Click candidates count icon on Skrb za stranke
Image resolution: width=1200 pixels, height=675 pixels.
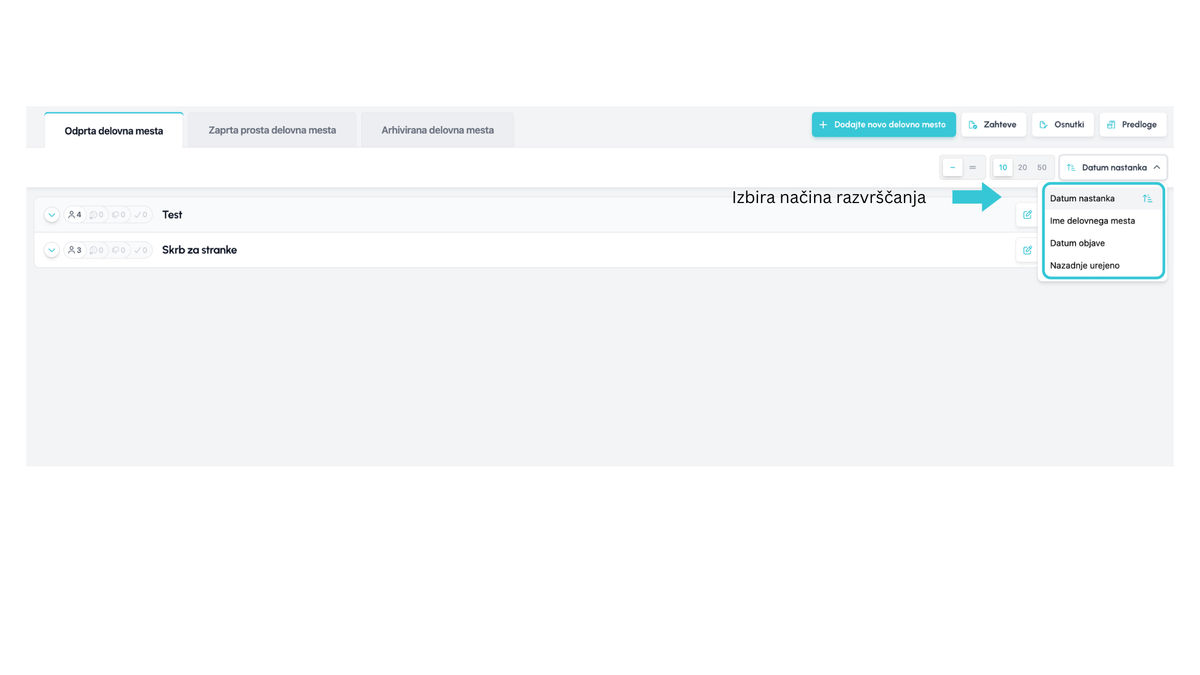pyautogui.click(x=75, y=250)
